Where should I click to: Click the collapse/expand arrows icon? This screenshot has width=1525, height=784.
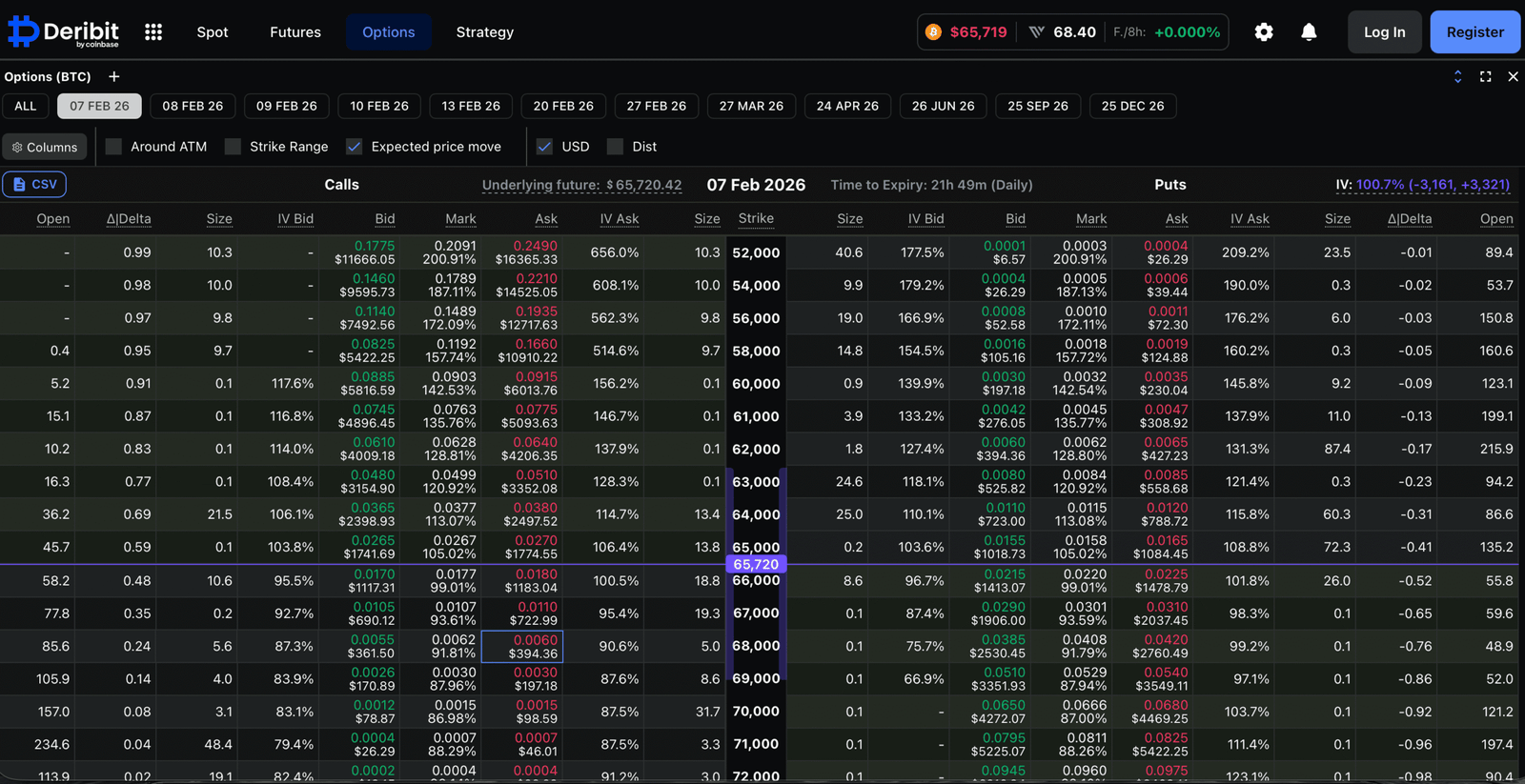pos(1457,76)
